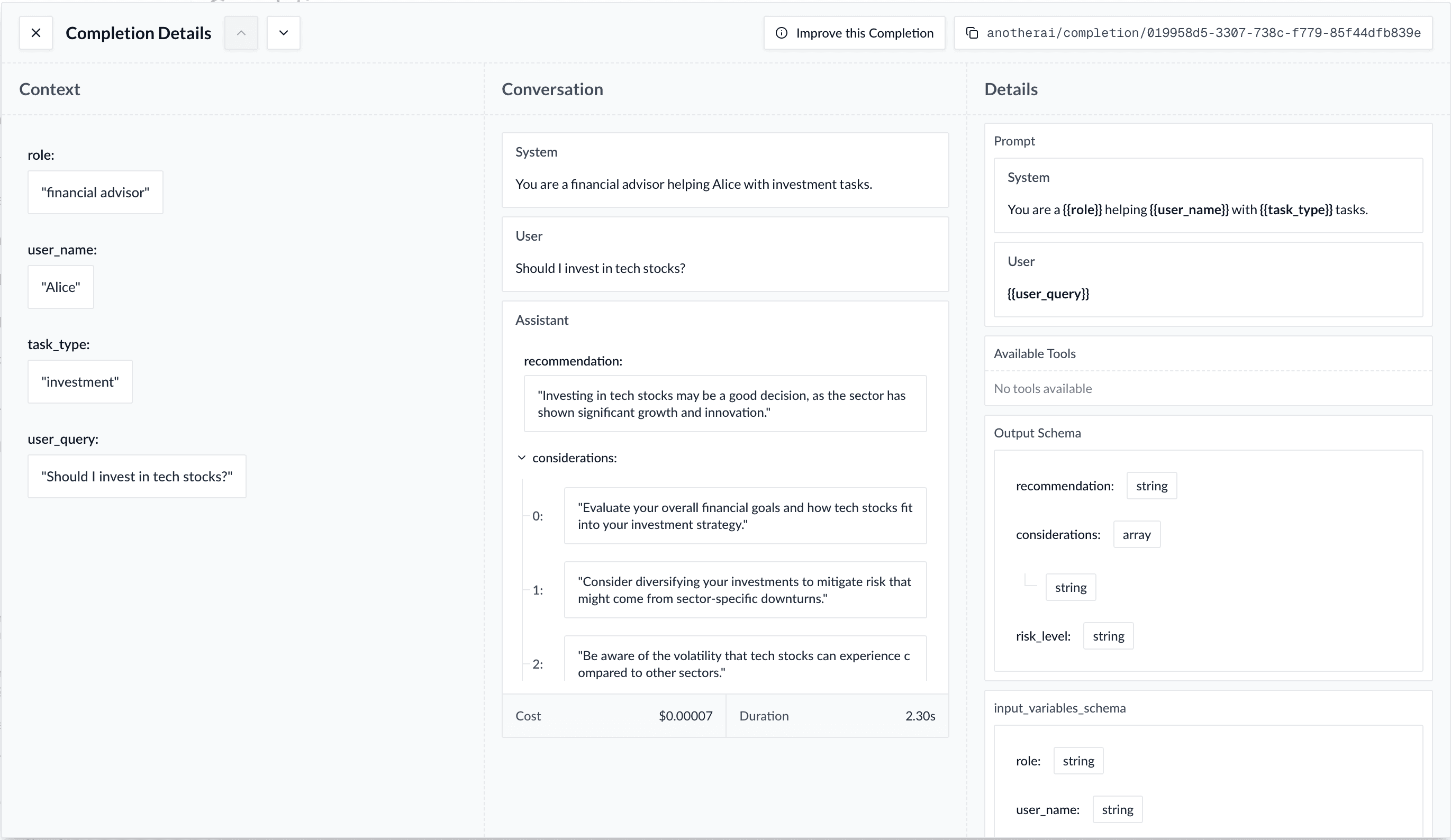Click the string badge next to recommendation
Viewport: 1451px width, 840px height.
(x=1151, y=486)
